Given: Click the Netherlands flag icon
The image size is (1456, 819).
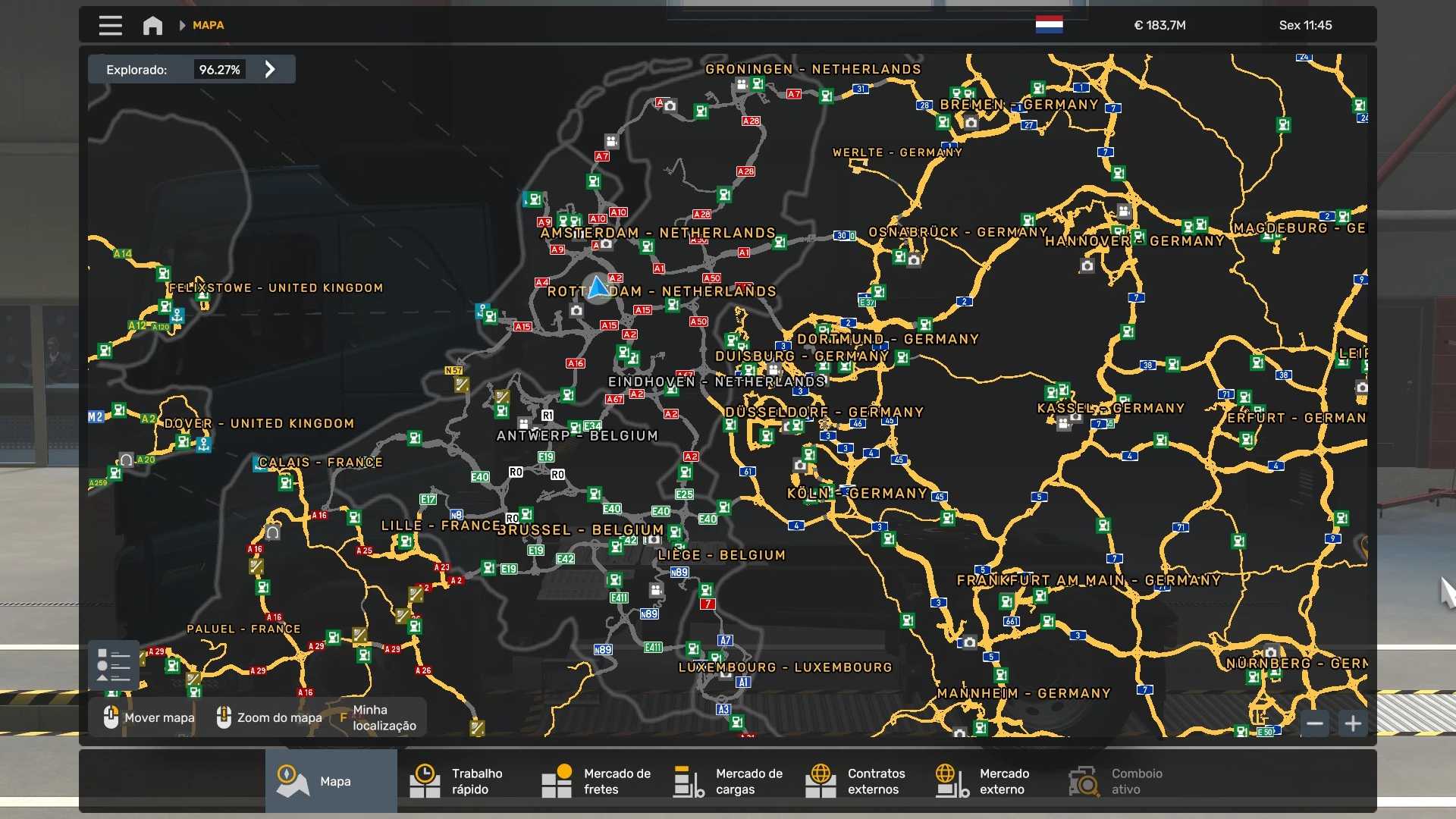Looking at the screenshot, I should 1049,25.
